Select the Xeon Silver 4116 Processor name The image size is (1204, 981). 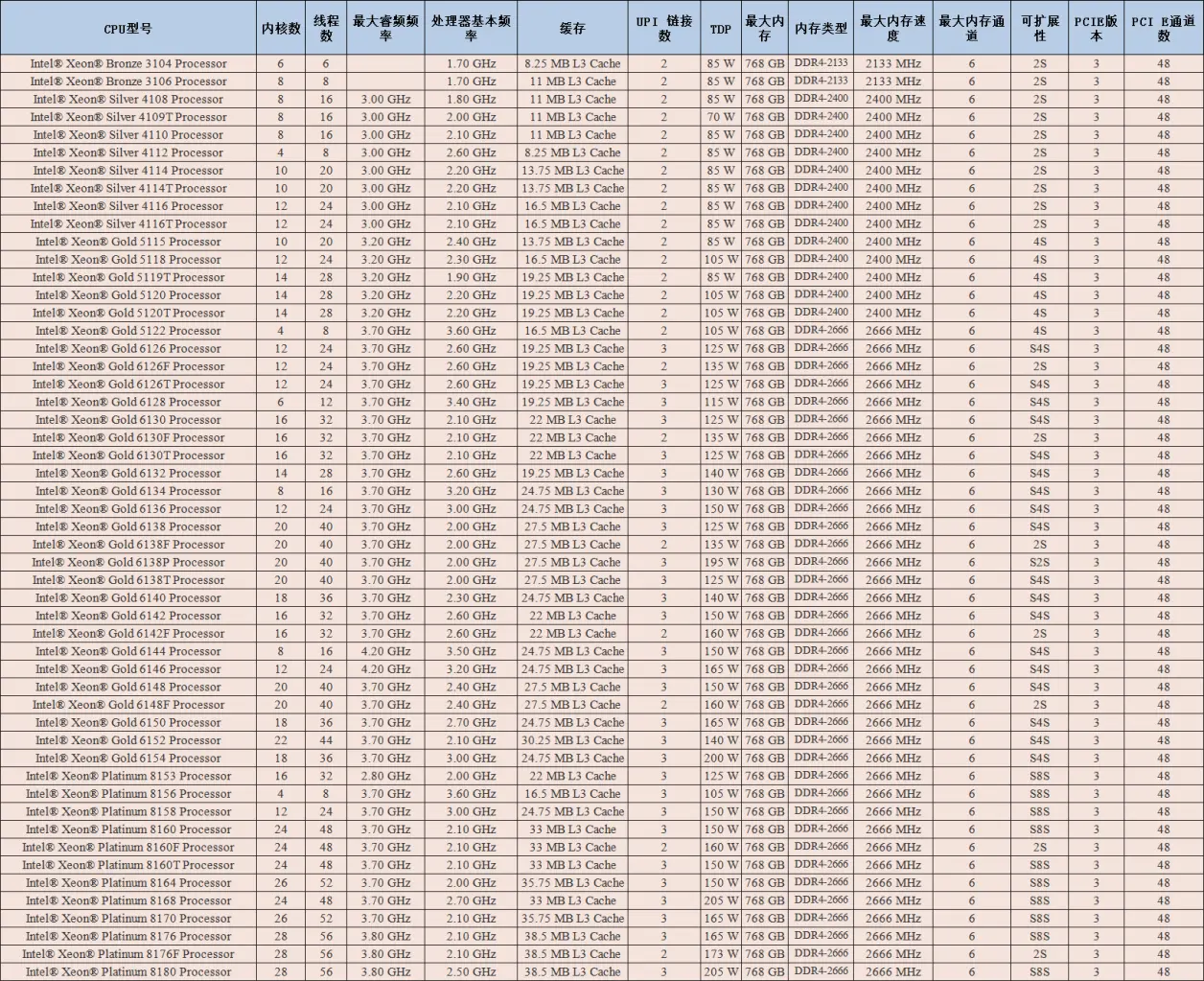[x=128, y=206]
